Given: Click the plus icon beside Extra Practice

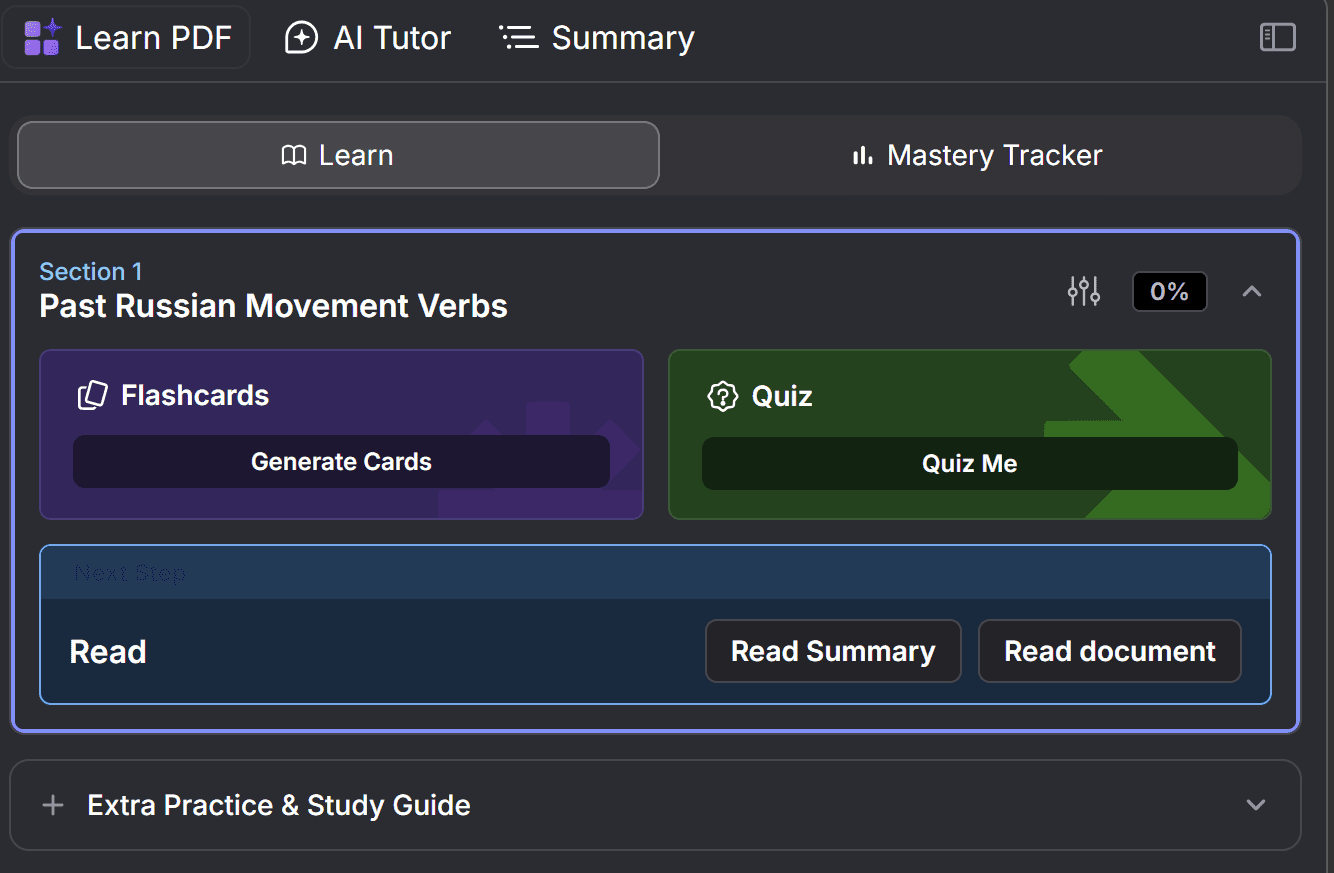Looking at the screenshot, I should 52,804.
